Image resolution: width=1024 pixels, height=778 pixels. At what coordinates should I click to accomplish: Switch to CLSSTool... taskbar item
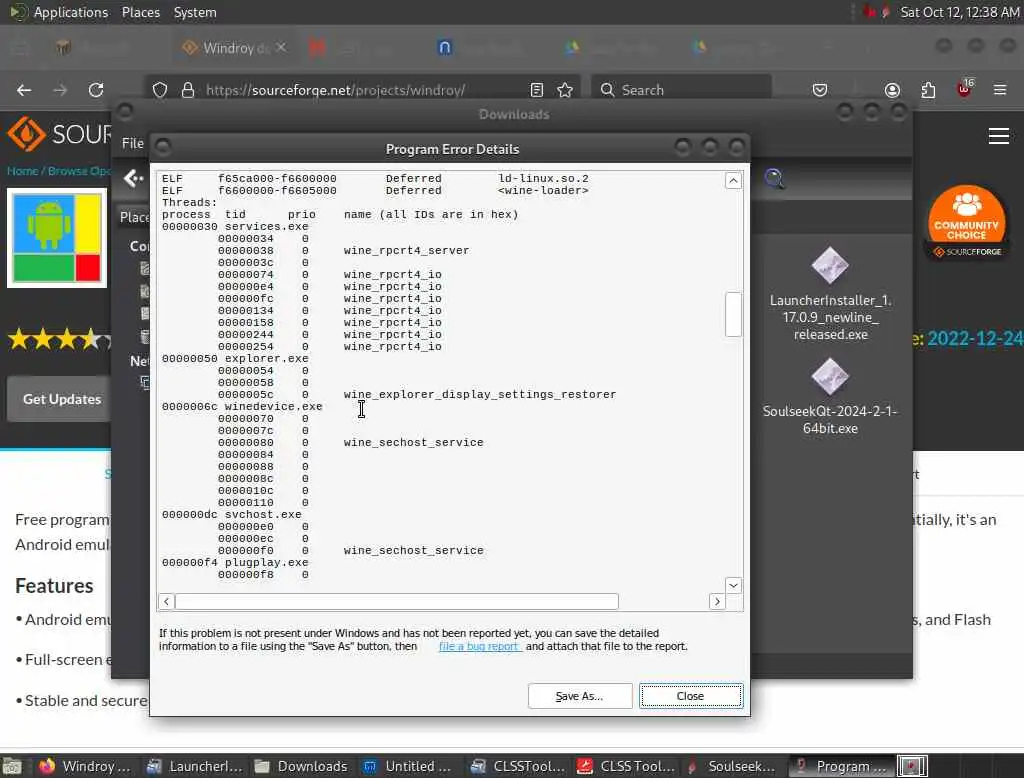(518, 766)
